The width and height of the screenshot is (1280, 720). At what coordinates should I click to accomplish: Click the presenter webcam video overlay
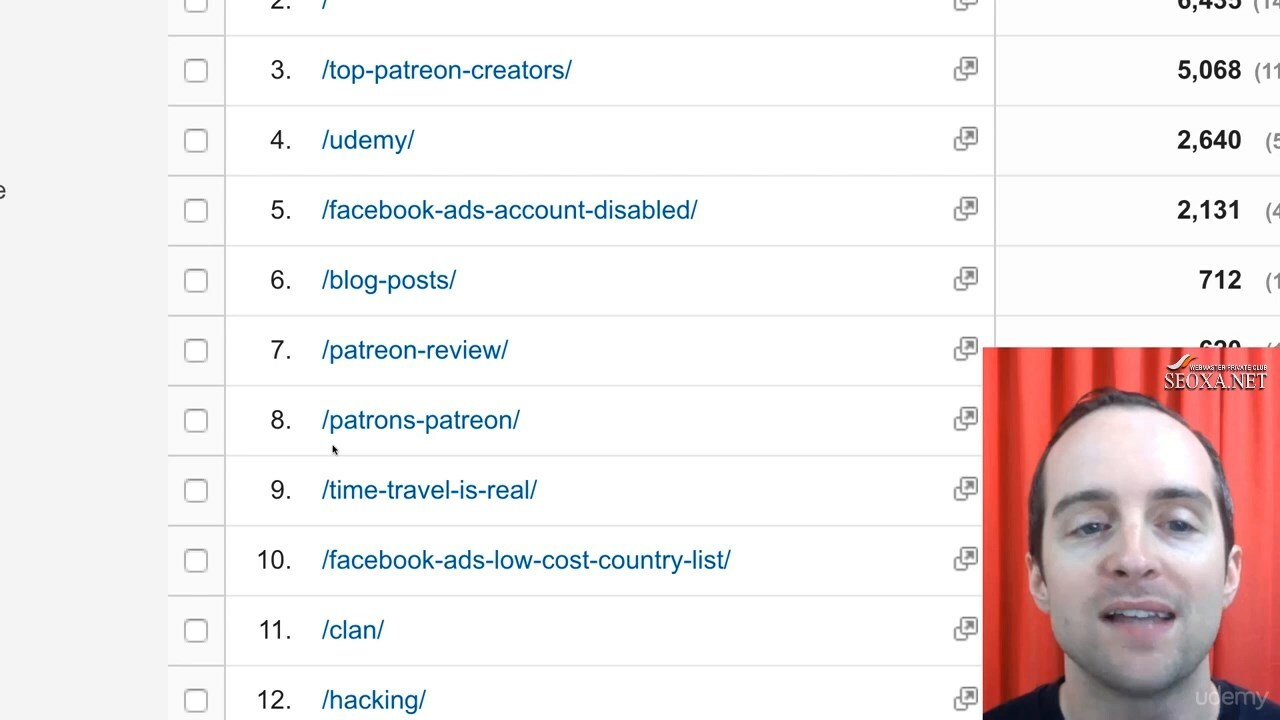(1131, 533)
